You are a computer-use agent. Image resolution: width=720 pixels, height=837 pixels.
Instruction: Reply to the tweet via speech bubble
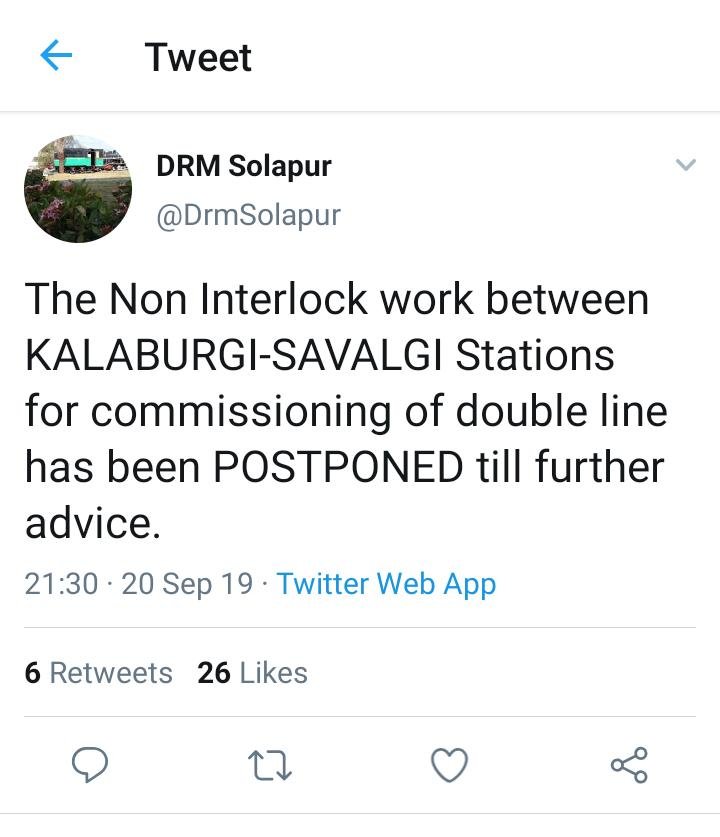pyautogui.click(x=90, y=766)
